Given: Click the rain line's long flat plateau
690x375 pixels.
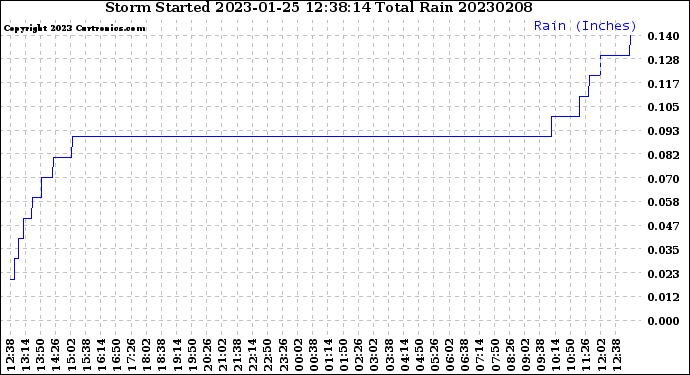Looking at the screenshot, I should coord(312,136).
